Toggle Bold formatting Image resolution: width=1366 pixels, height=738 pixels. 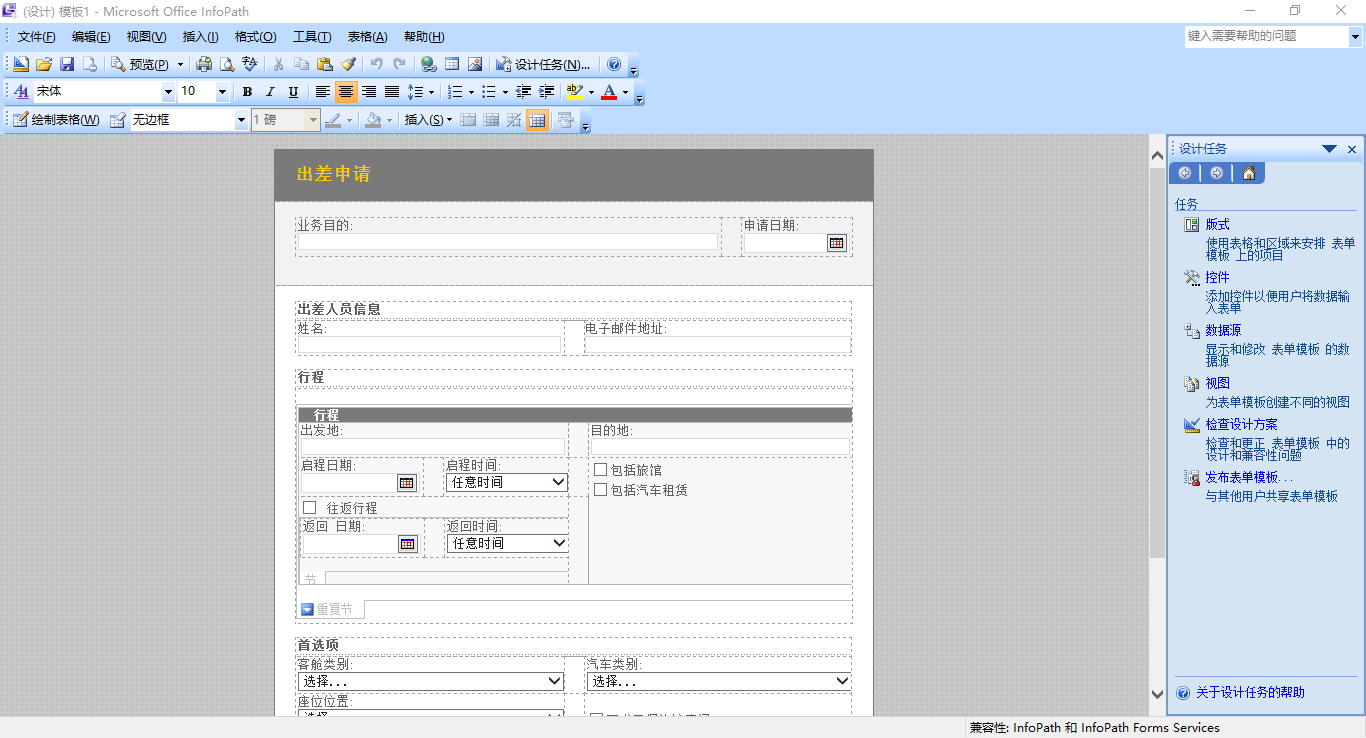coord(247,92)
